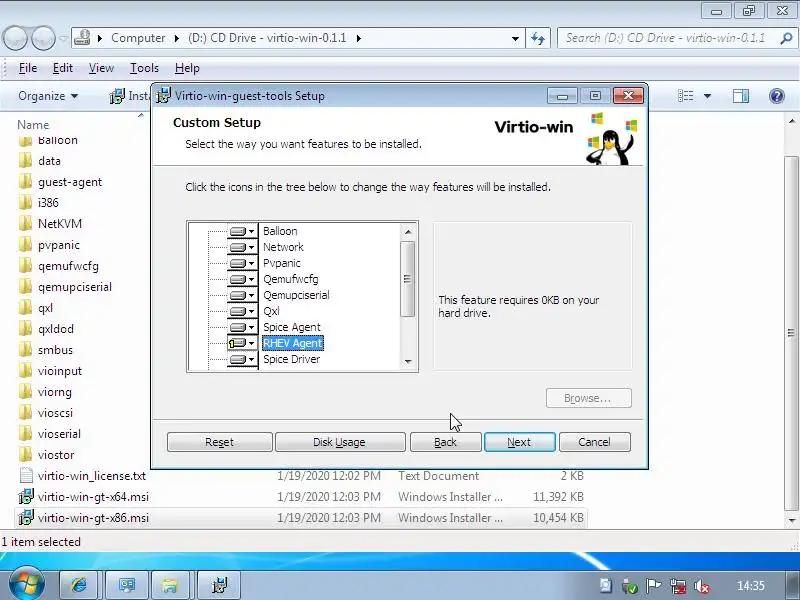Open RHEV Agent feature install-state dropdown
Image resolution: width=800 pixels, height=600 pixels.
pos(242,343)
